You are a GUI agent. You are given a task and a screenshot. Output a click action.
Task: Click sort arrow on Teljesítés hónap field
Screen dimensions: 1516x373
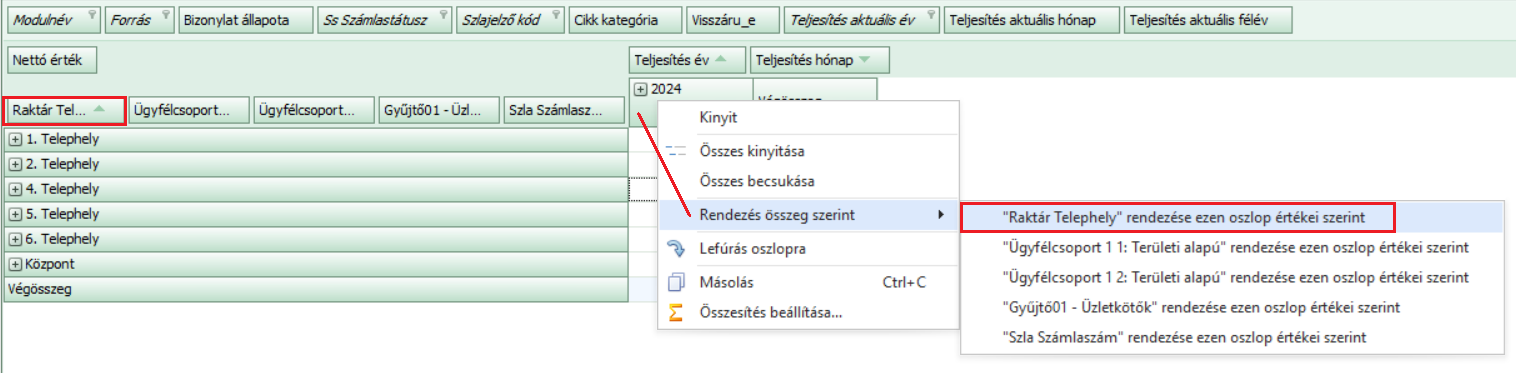(864, 60)
